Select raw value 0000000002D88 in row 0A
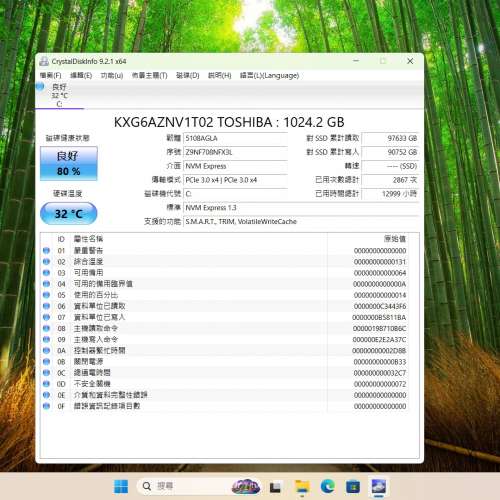Viewport: 500px width, 500px height. point(379,351)
